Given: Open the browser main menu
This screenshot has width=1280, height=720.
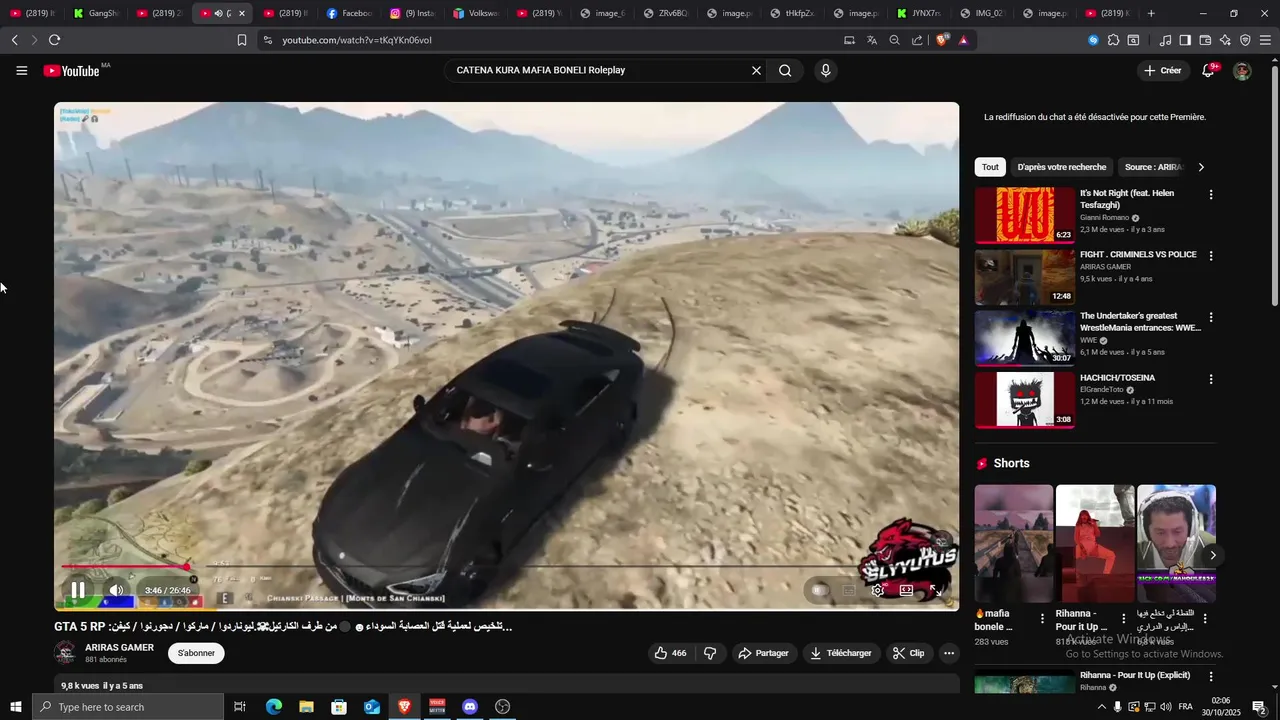Looking at the screenshot, I should pos(1265,40).
